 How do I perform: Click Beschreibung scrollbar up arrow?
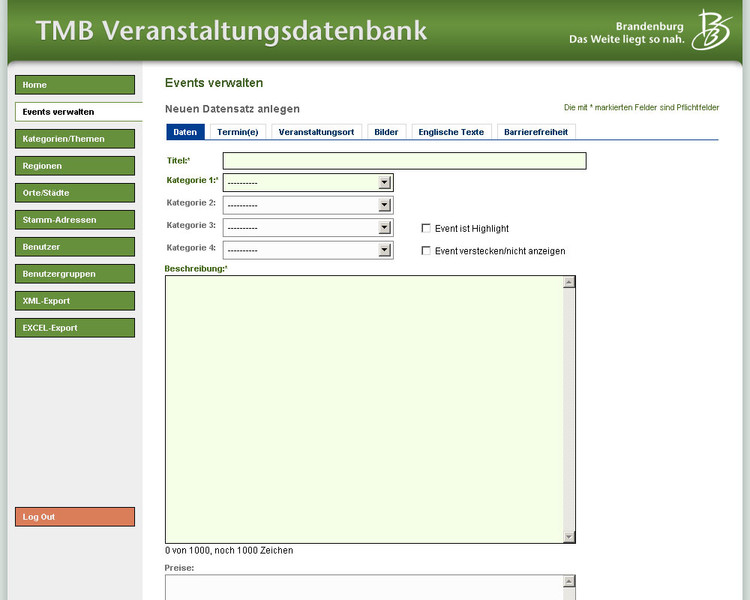pyautogui.click(x=569, y=282)
